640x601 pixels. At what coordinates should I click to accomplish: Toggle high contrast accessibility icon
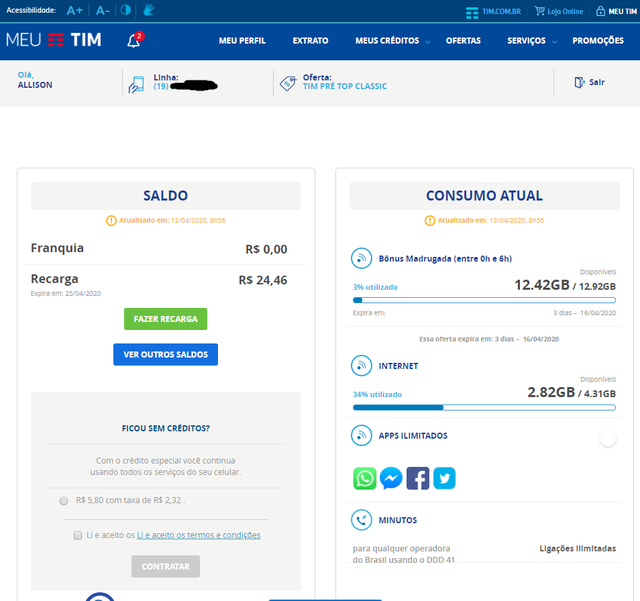pos(126,10)
